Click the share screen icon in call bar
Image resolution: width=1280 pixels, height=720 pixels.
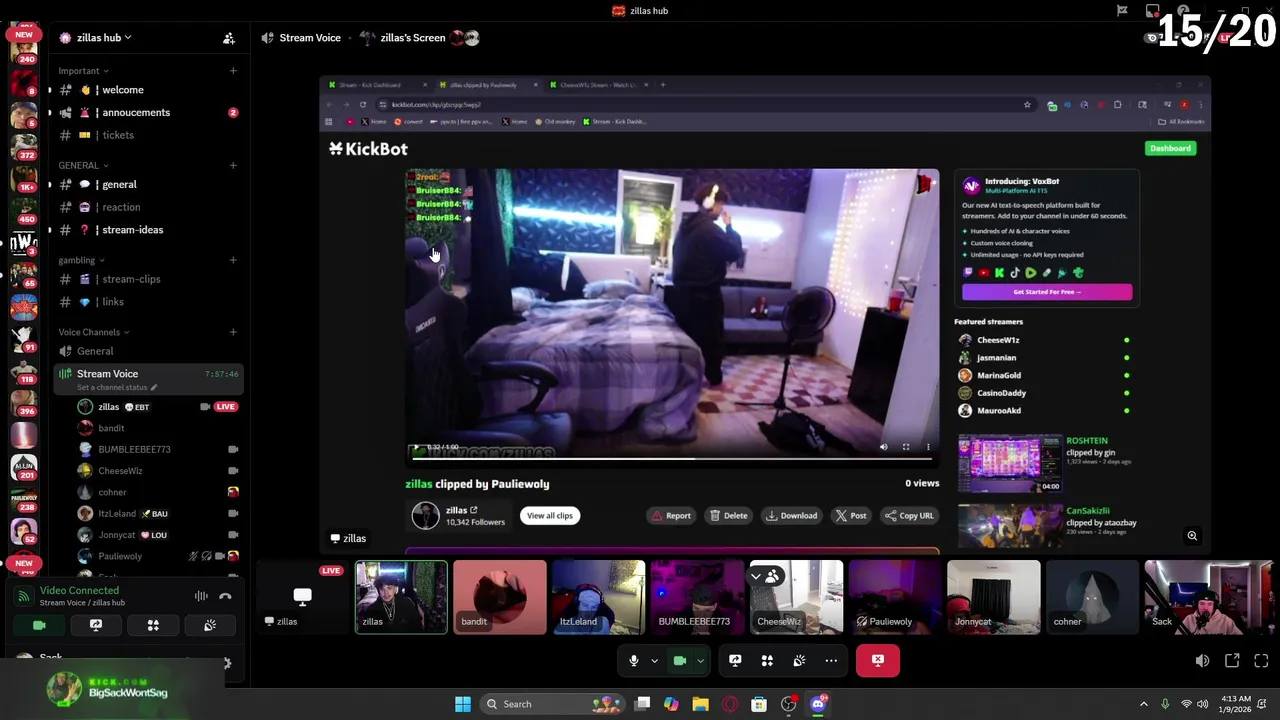735,661
